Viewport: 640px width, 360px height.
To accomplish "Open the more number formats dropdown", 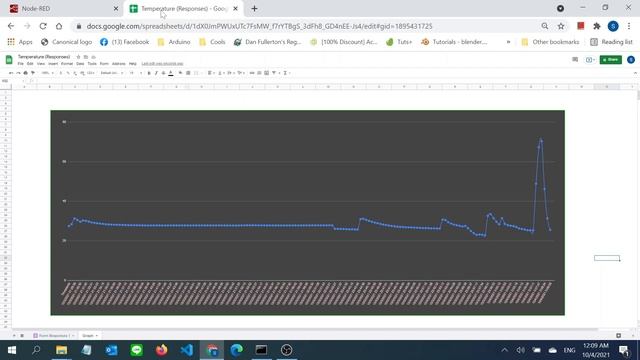I will pos(91,73).
